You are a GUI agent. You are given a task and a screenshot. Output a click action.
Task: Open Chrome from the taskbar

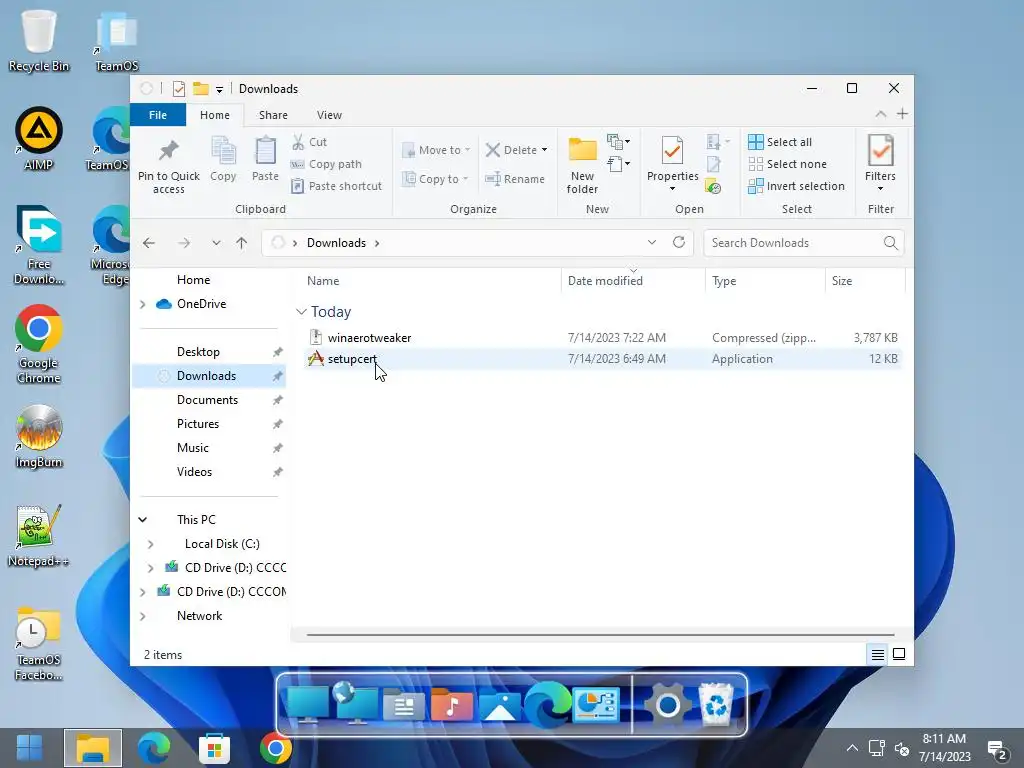(275, 749)
